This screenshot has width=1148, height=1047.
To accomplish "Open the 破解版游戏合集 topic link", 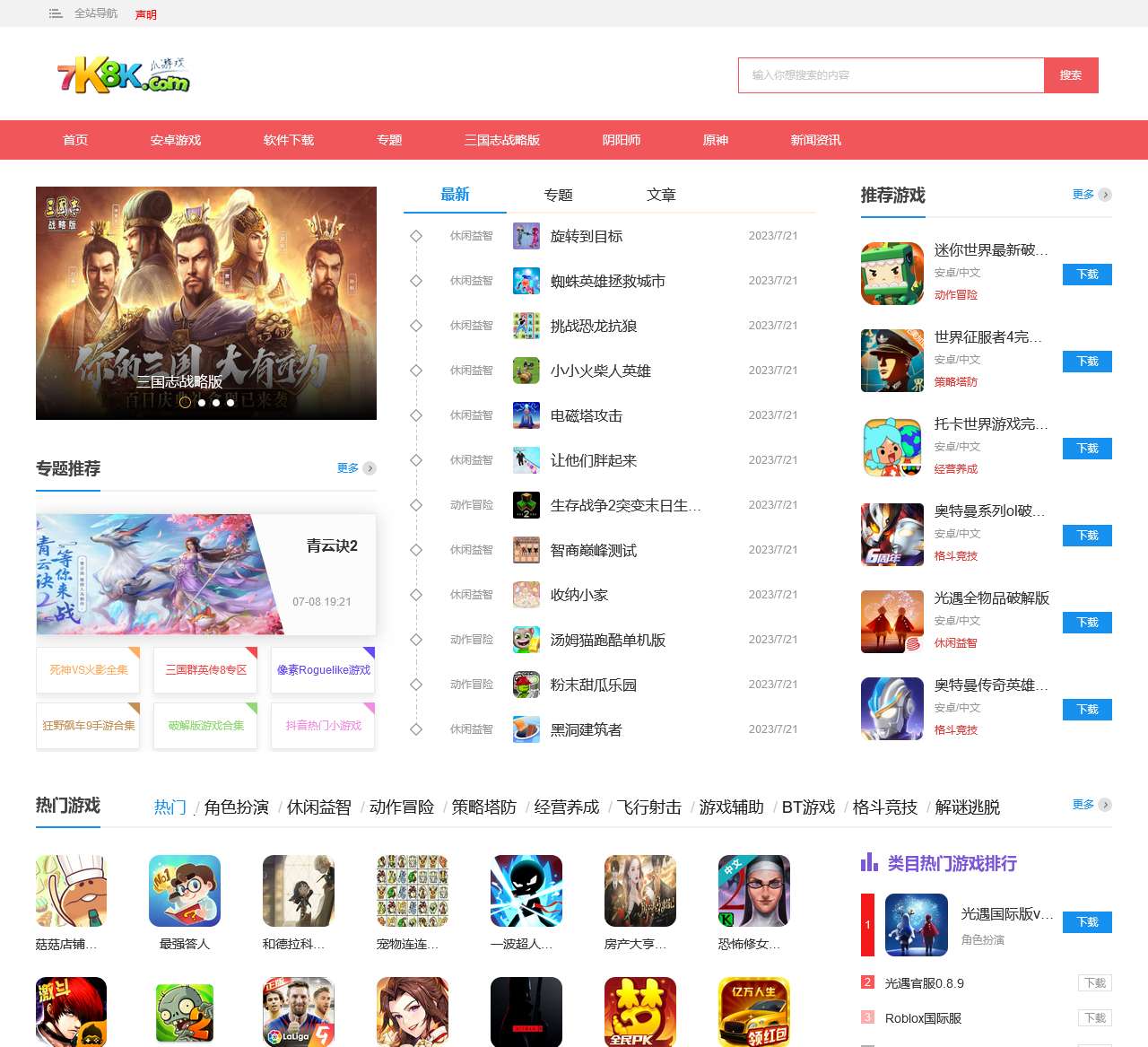I will (206, 726).
